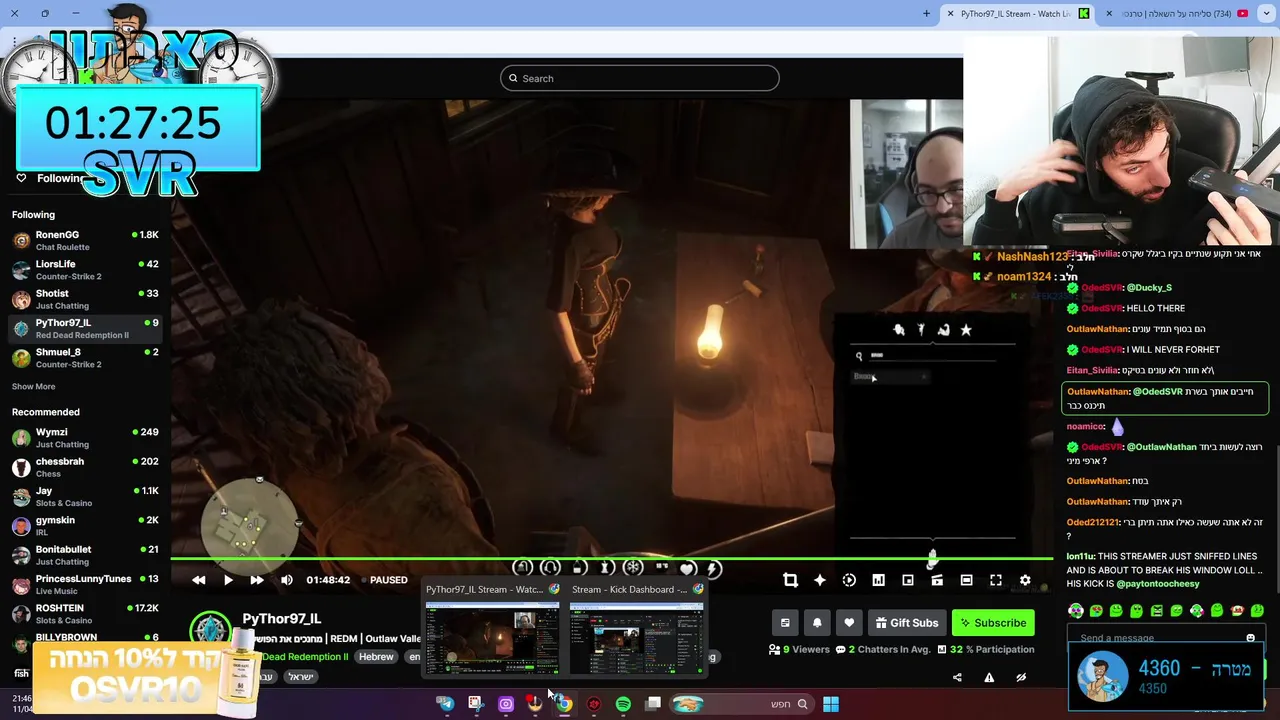Mute the stream volume speaker icon

click(287, 580)
